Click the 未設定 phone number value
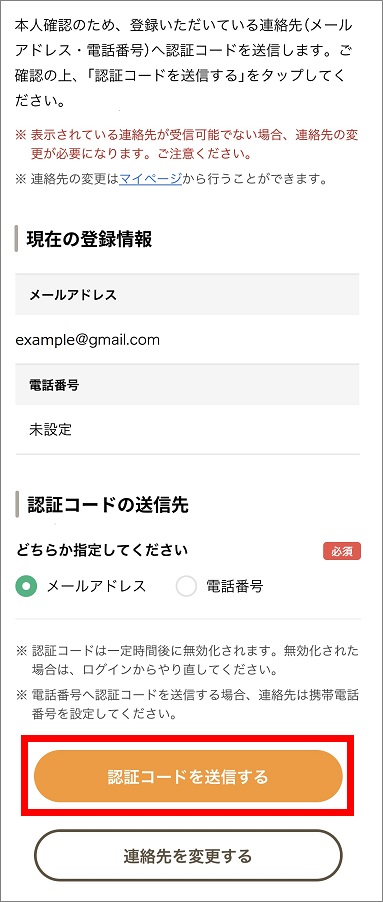Viewport: 383px width, 902px height. coord(51,430)
